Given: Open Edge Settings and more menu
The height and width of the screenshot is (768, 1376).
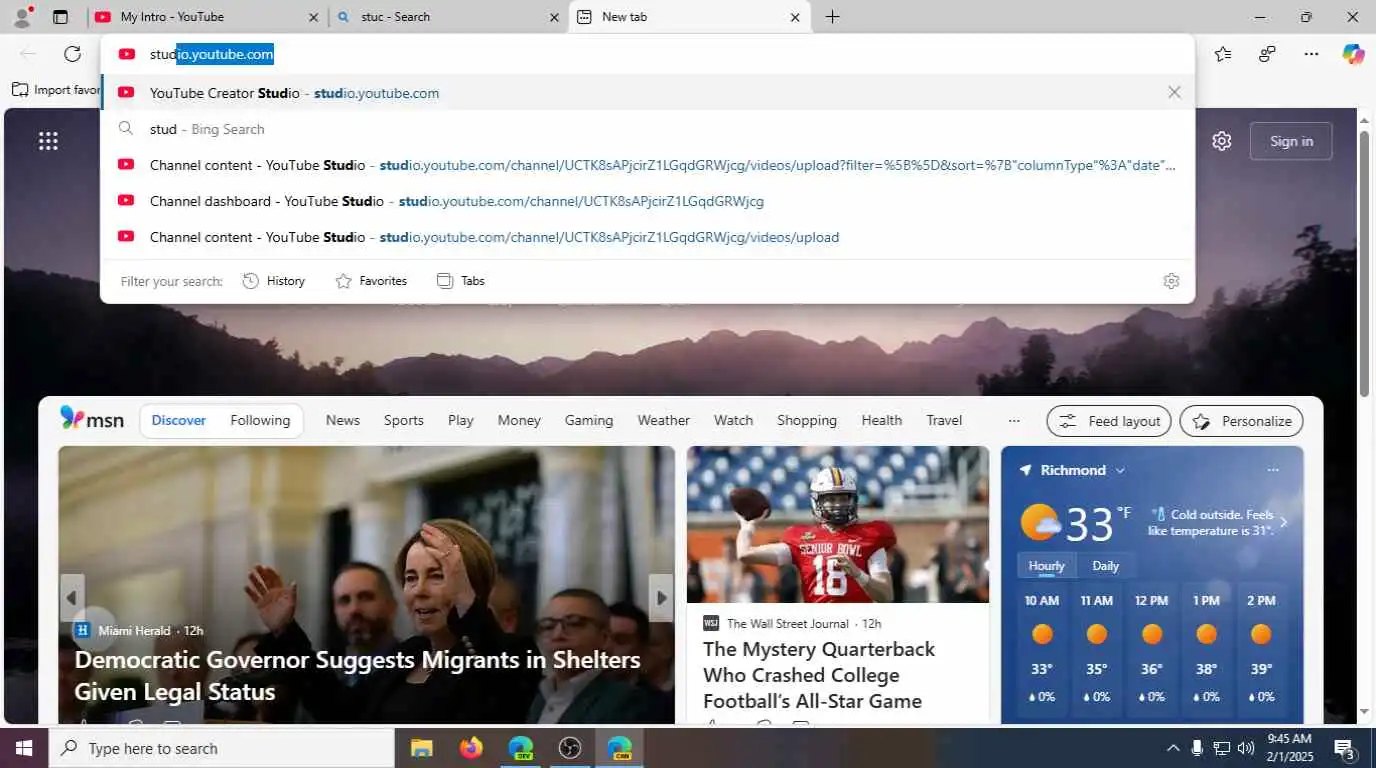Looking at the screenshot, I should click(1311, 54).
